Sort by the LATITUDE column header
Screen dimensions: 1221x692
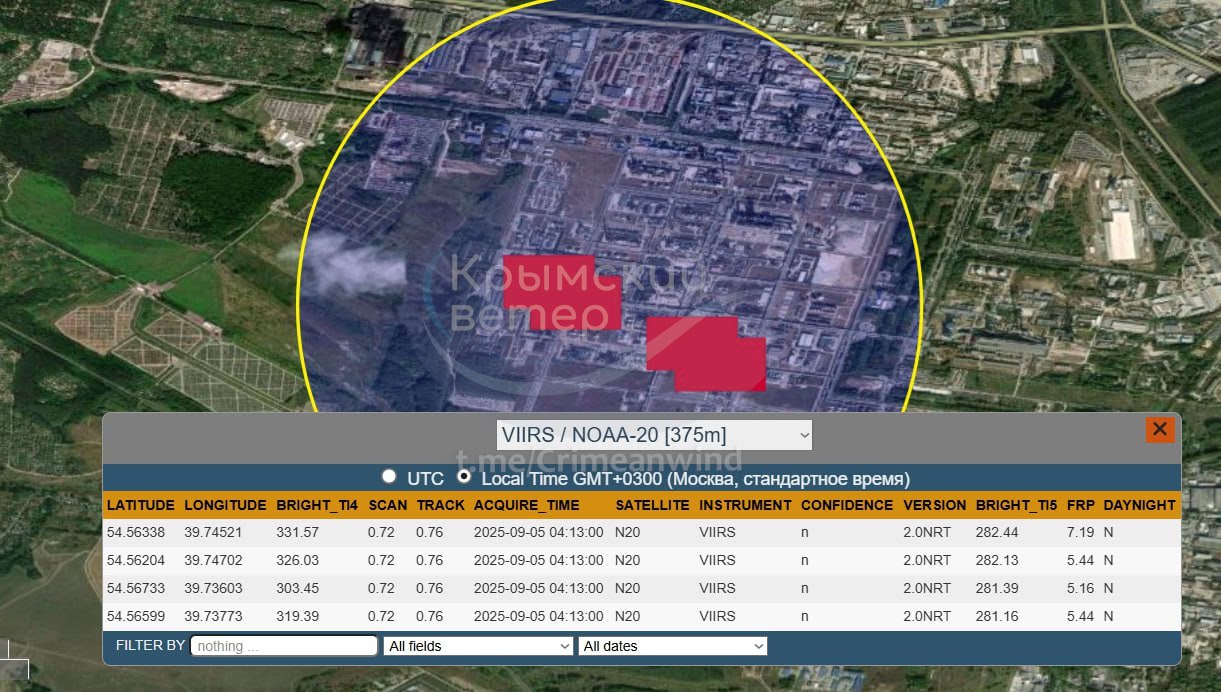(x=141, y=505)
